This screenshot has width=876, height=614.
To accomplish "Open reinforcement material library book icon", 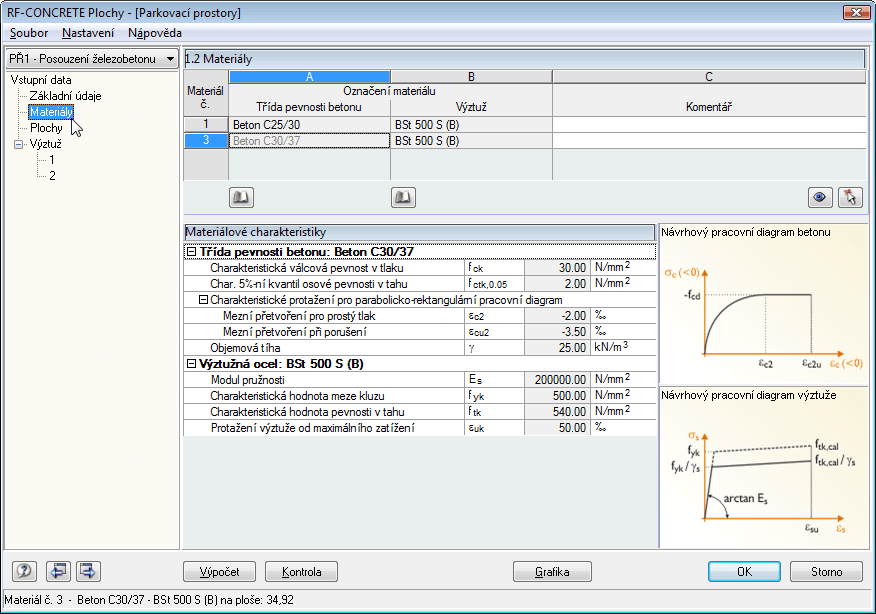I will (x=403, y=197).
